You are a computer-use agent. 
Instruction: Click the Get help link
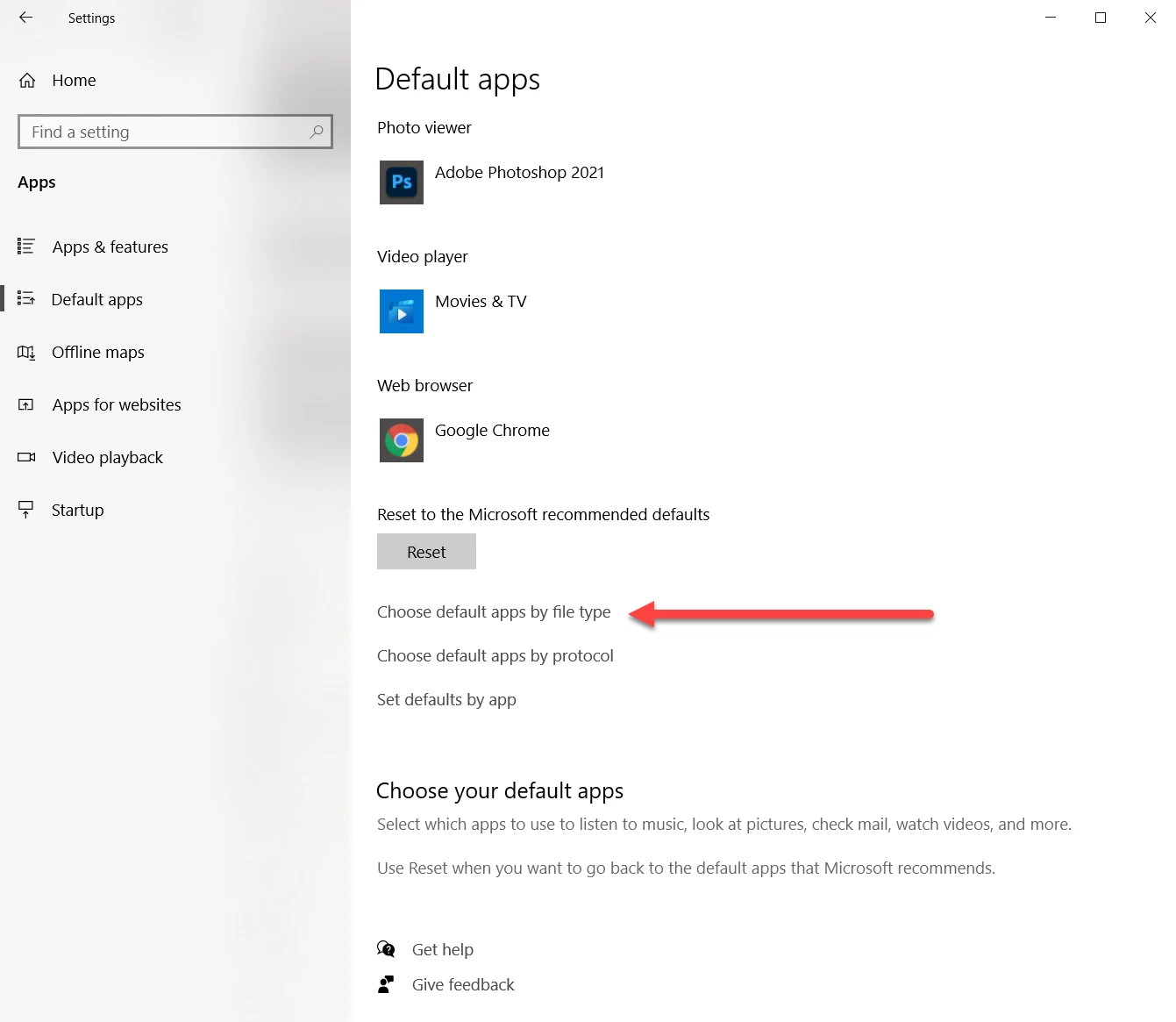pos(443,950)
